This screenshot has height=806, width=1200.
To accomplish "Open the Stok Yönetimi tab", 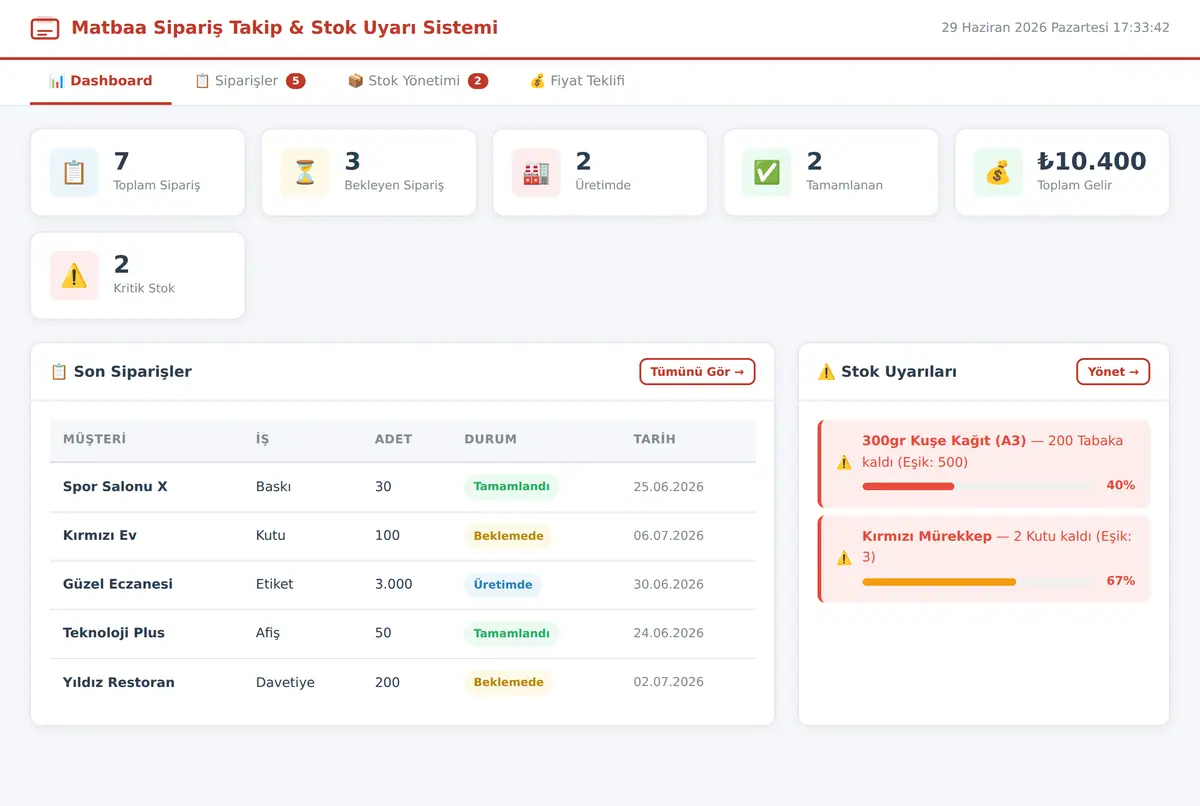I will click(418, 81).
